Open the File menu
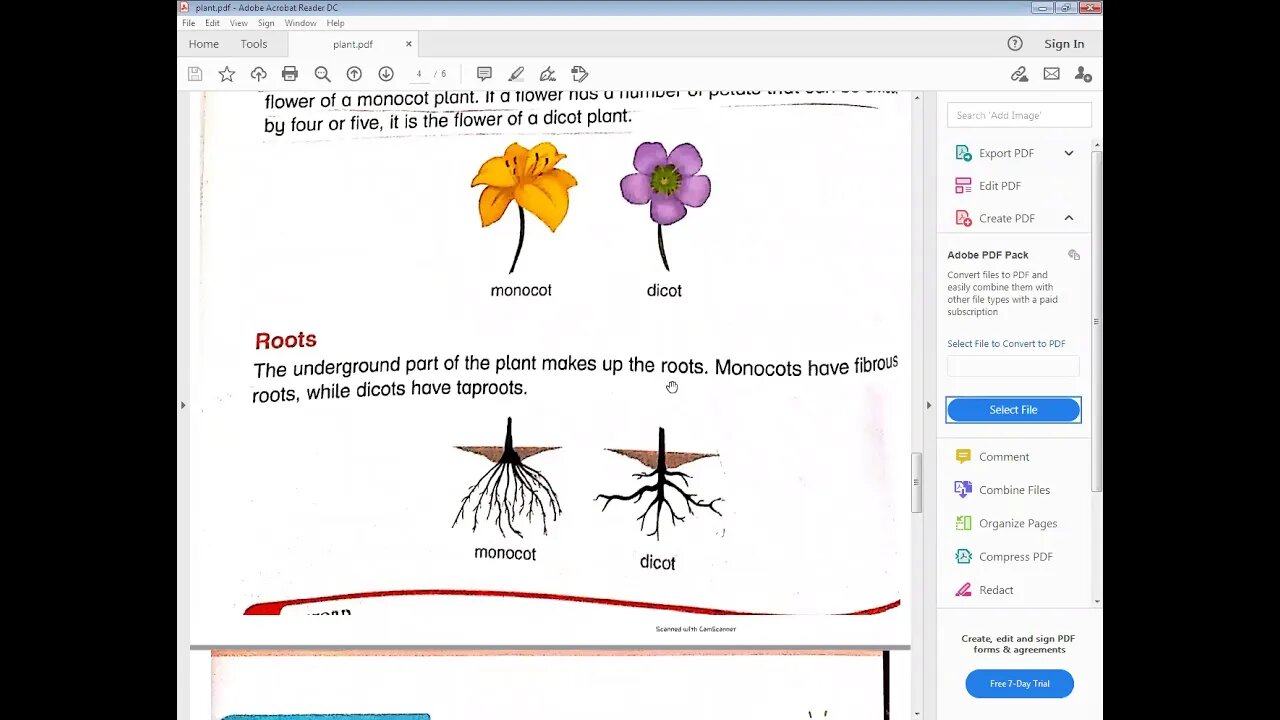Image resolution: width=1280 pixels, height=720 pixels. [188, 23]
